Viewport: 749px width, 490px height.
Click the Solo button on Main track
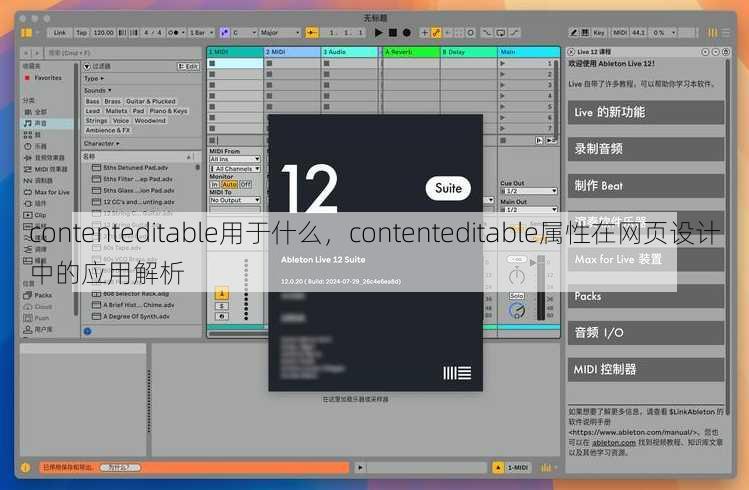pyautogui.click(x=516, y=296)
